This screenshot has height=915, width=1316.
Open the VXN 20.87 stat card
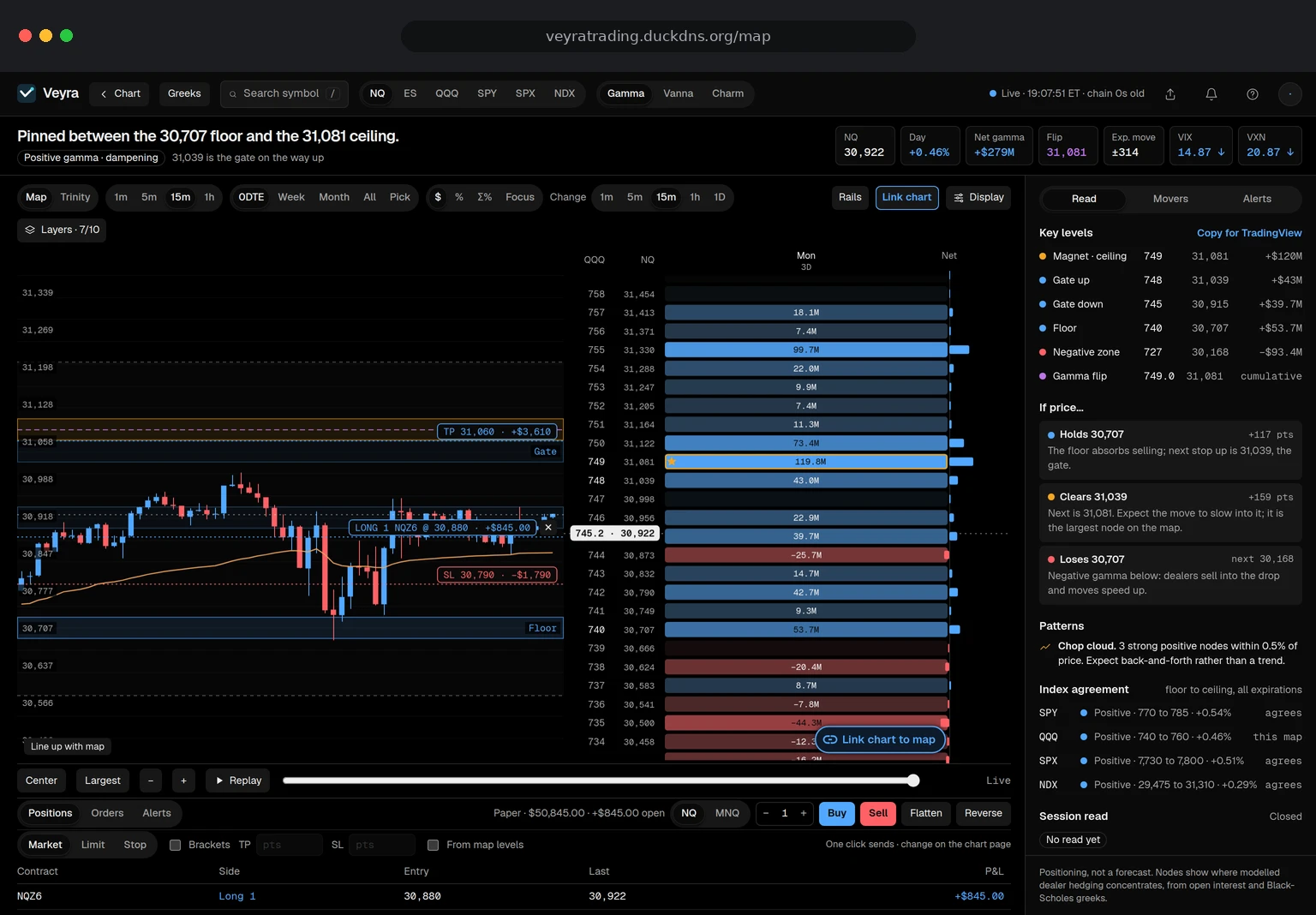pos(1270,145)
